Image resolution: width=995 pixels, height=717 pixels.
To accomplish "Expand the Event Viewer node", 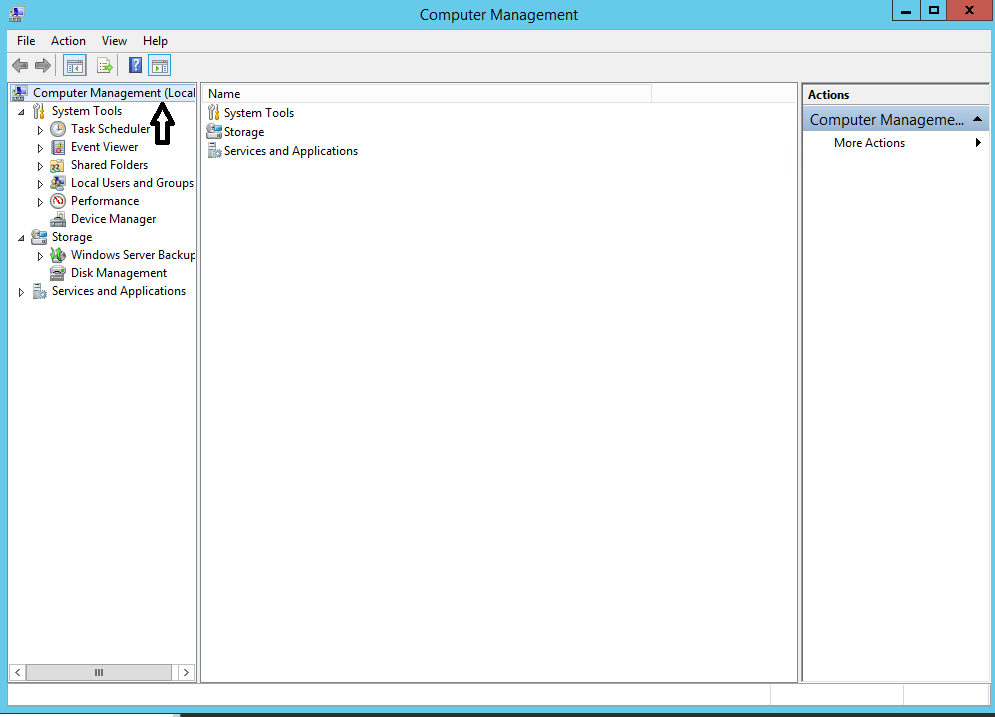I will click(x=40, y=148).
